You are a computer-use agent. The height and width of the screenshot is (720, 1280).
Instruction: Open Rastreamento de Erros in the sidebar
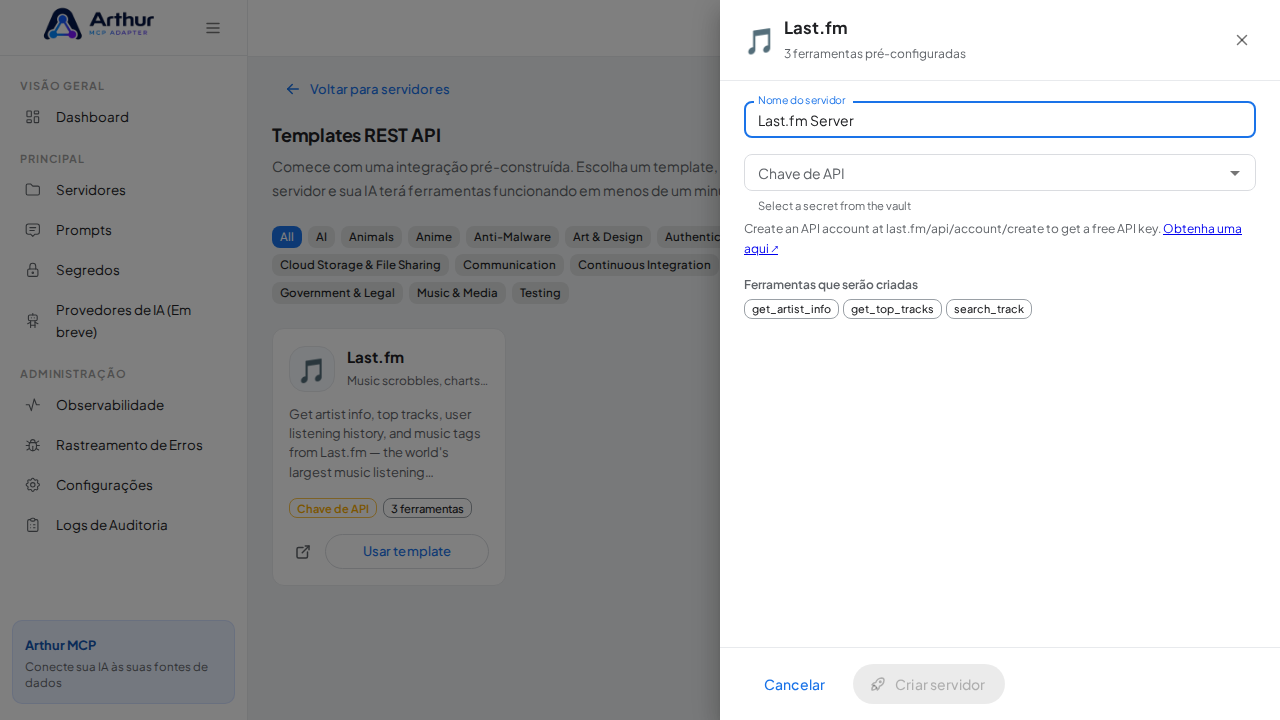[123, 445]
